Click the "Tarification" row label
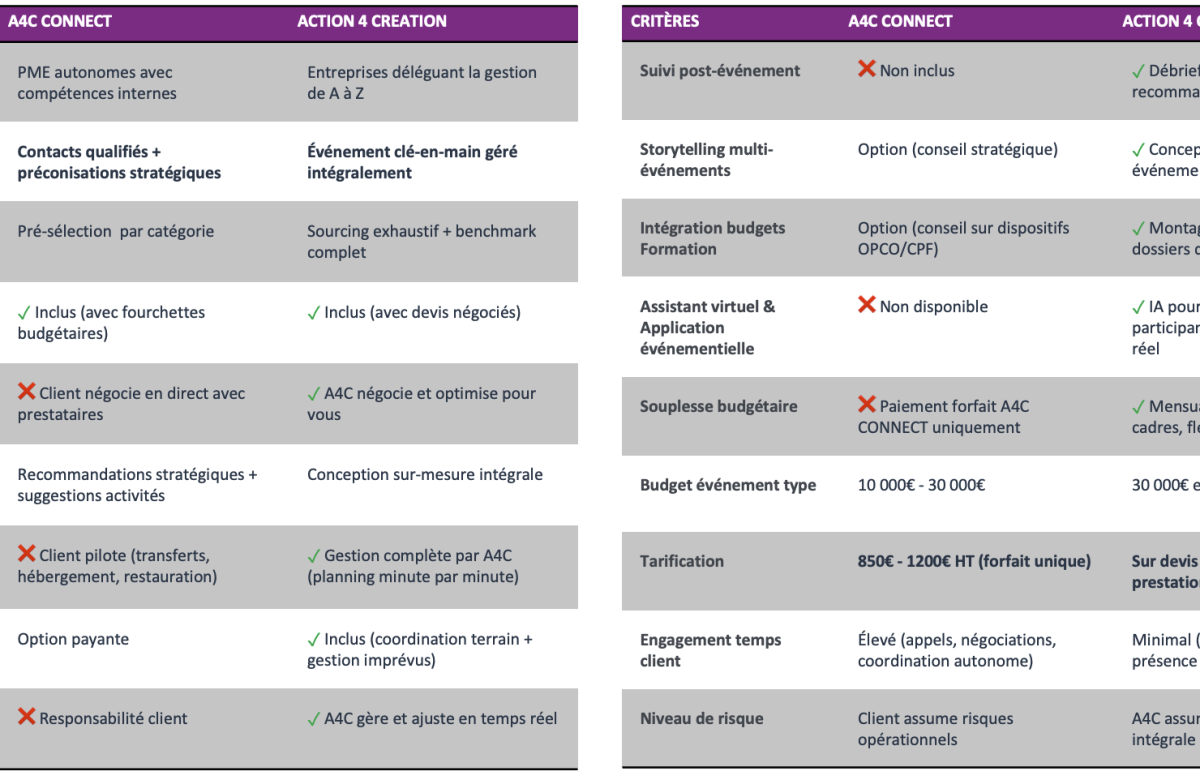This screenshot has width=1200, height=780. coord(682,561)
